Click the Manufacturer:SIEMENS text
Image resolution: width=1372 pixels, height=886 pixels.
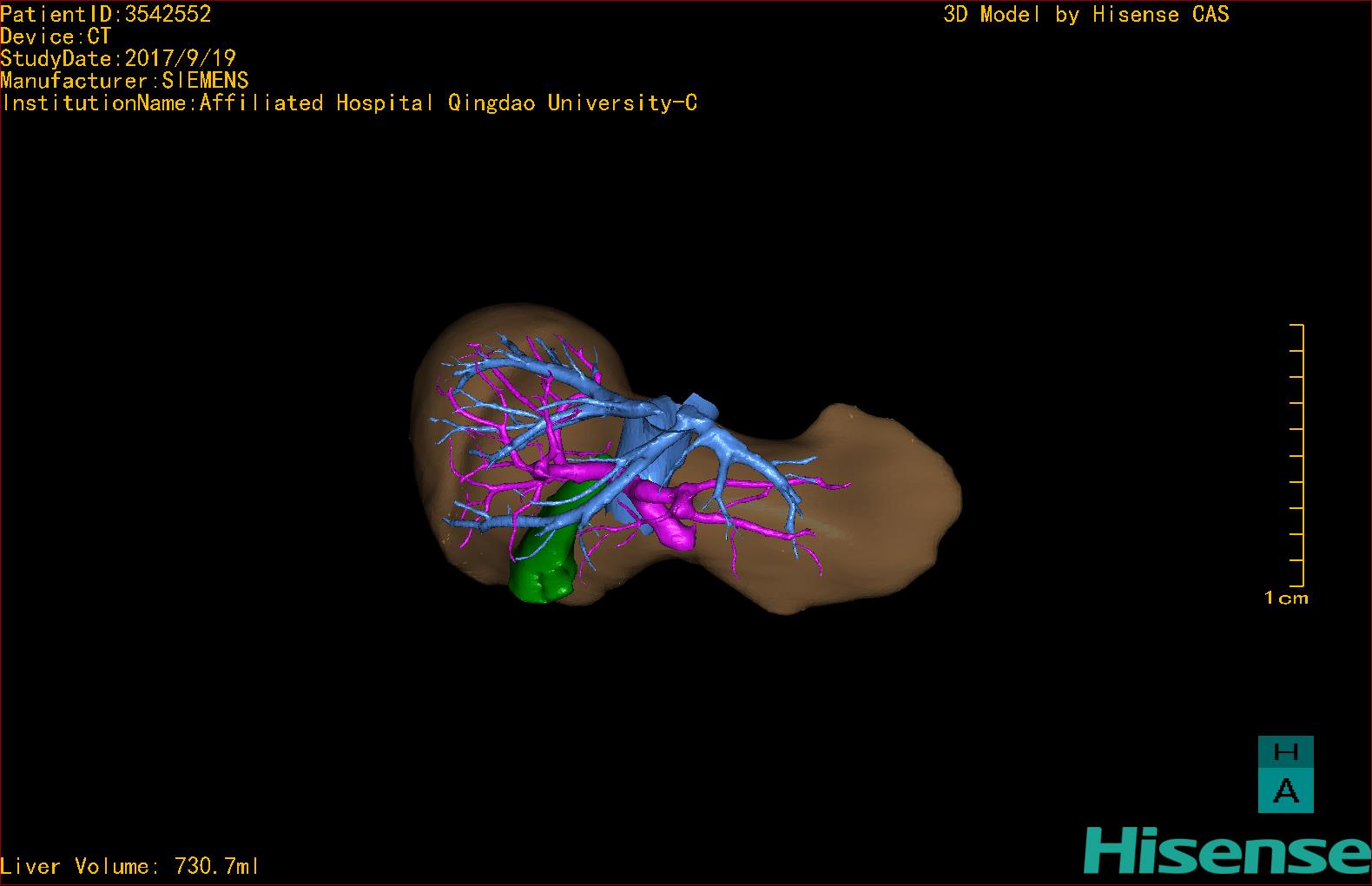[125, 81]
